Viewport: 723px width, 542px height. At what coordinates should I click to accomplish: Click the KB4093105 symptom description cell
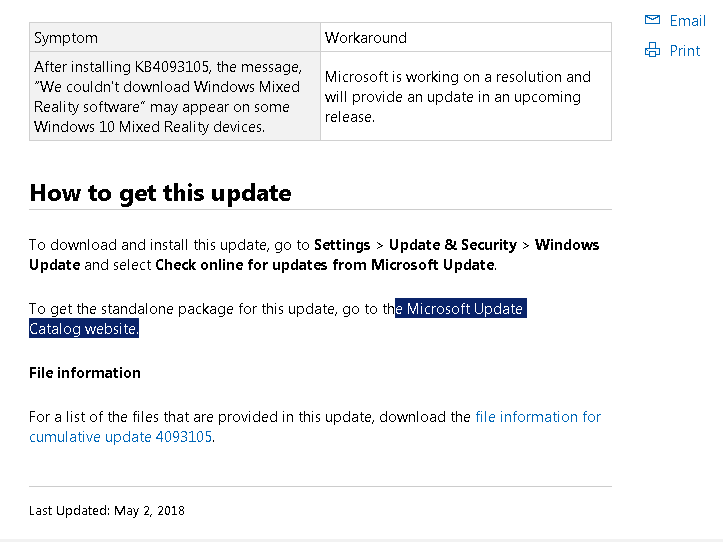coord(175,96)
